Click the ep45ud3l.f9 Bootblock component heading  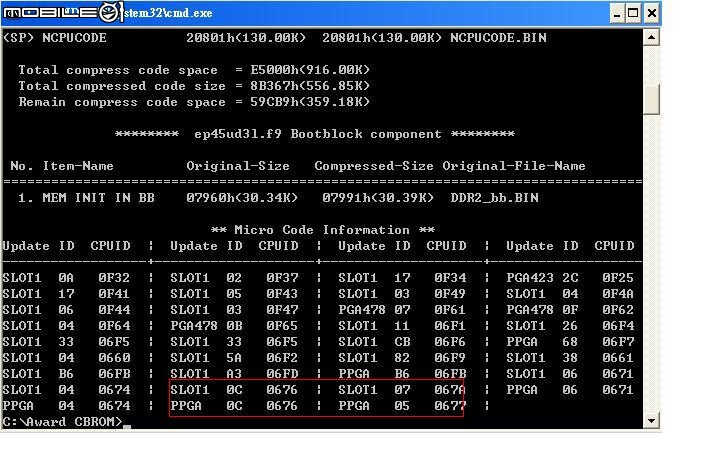315,134
